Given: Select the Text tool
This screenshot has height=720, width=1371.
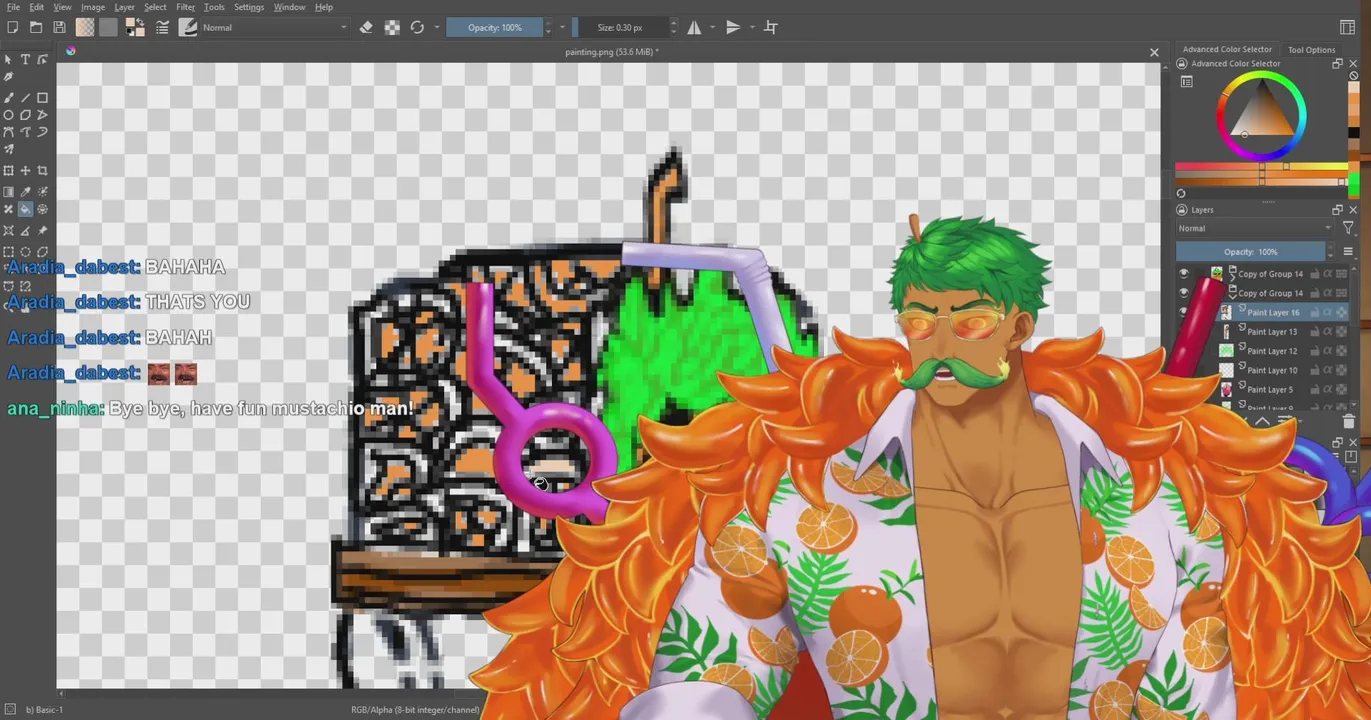Looking at the screenshot, I should point(25,60).
